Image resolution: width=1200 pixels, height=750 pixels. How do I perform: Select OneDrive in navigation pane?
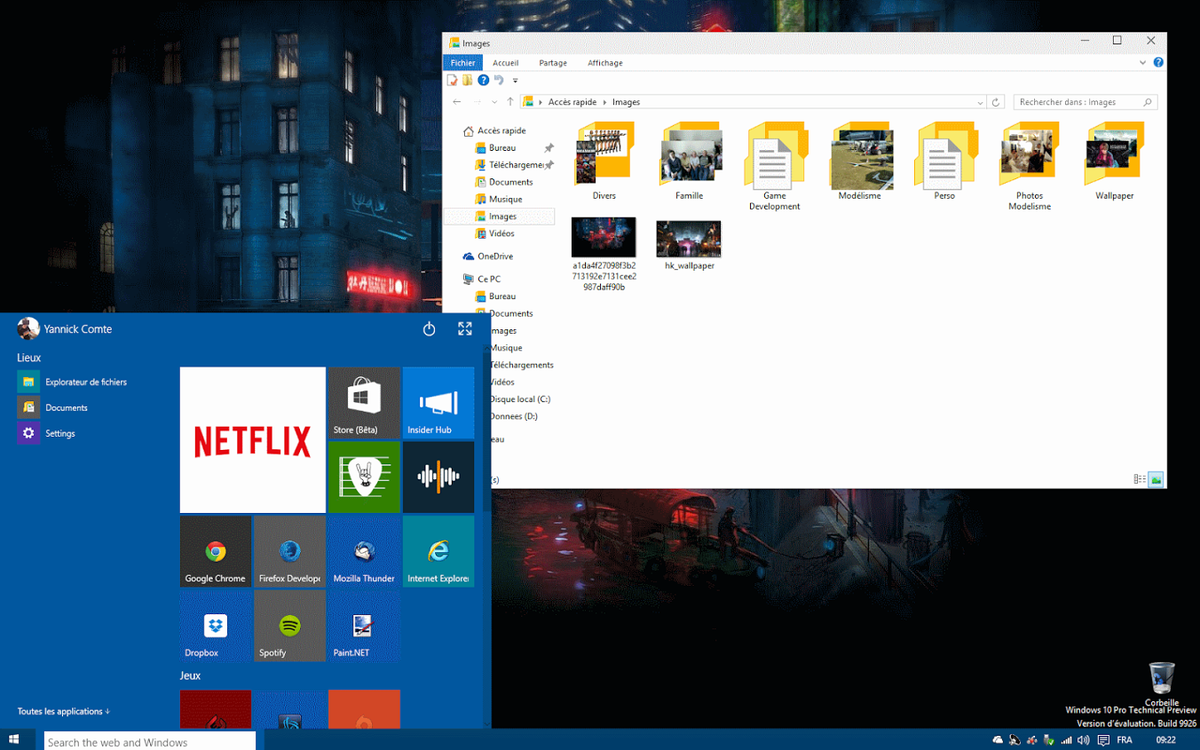487,256
